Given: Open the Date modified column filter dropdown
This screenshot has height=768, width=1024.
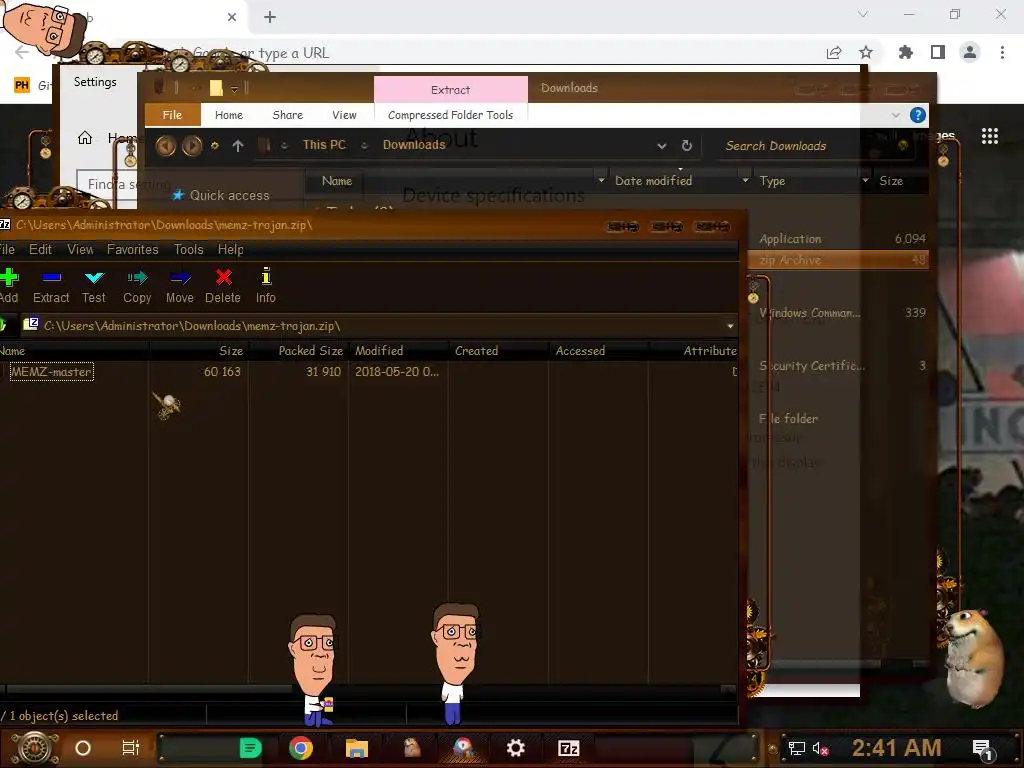Looking at the screenshot, I should coord(745,181).
